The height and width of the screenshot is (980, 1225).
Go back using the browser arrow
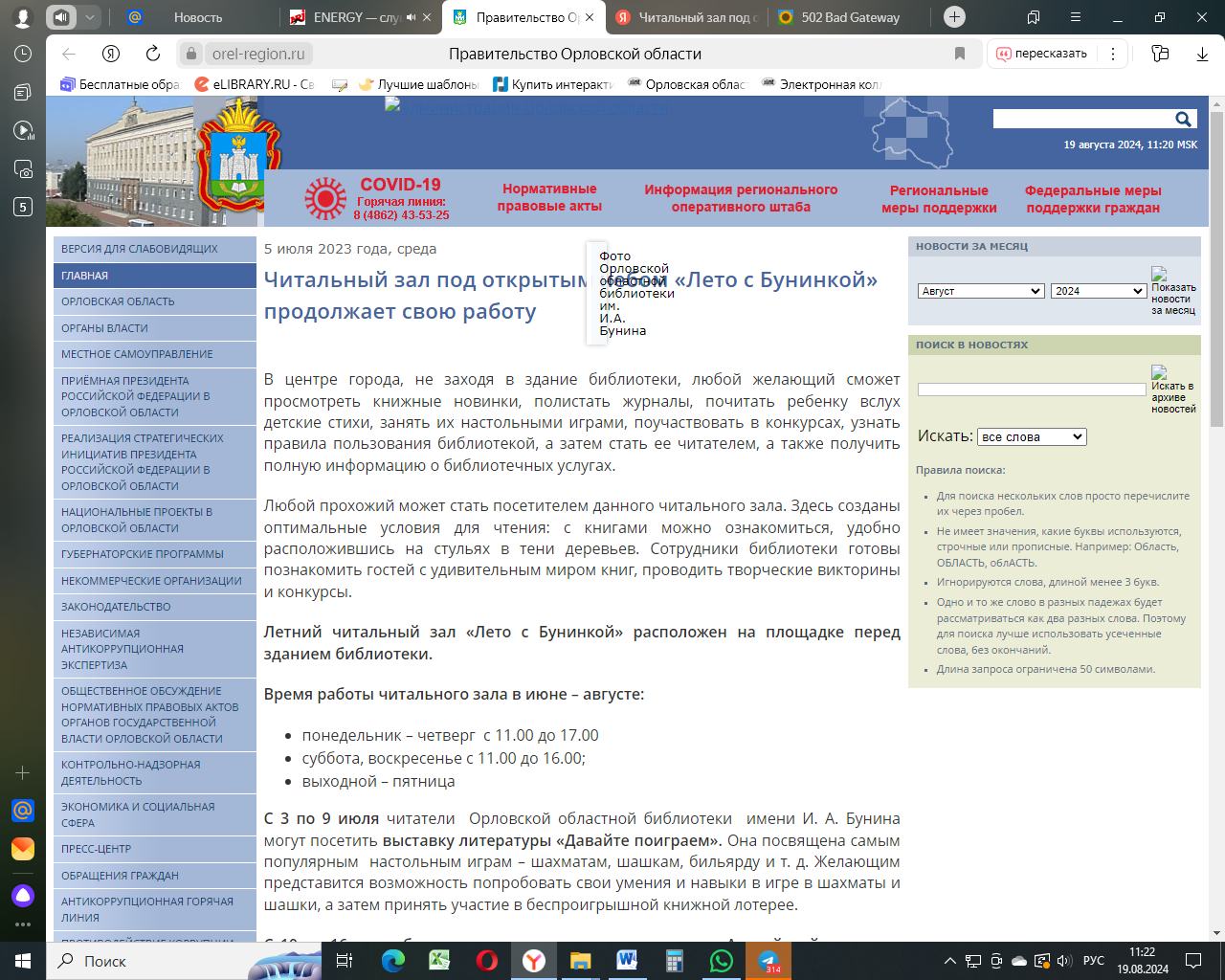click(69, 54)
